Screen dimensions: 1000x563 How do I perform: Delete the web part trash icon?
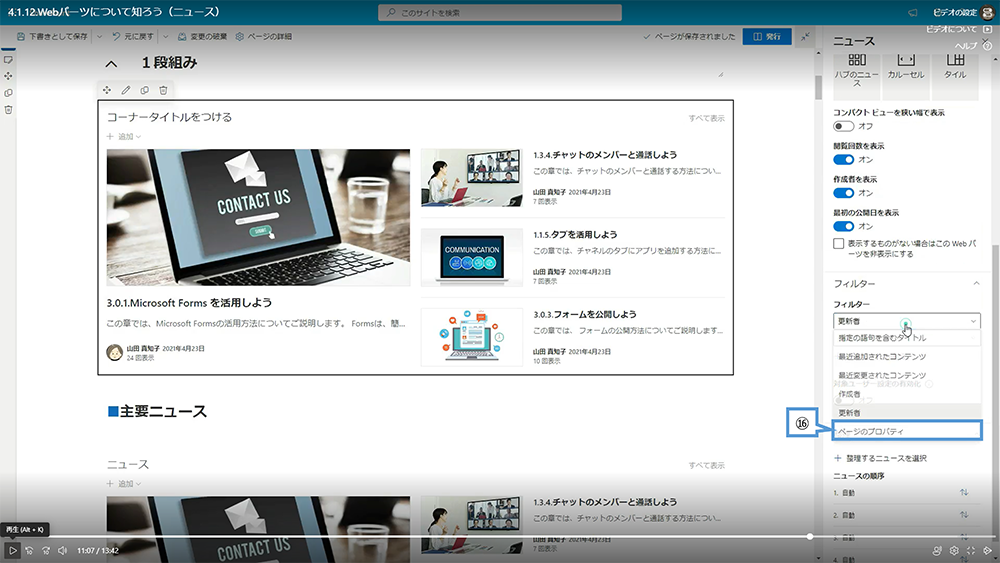(163, 90)
